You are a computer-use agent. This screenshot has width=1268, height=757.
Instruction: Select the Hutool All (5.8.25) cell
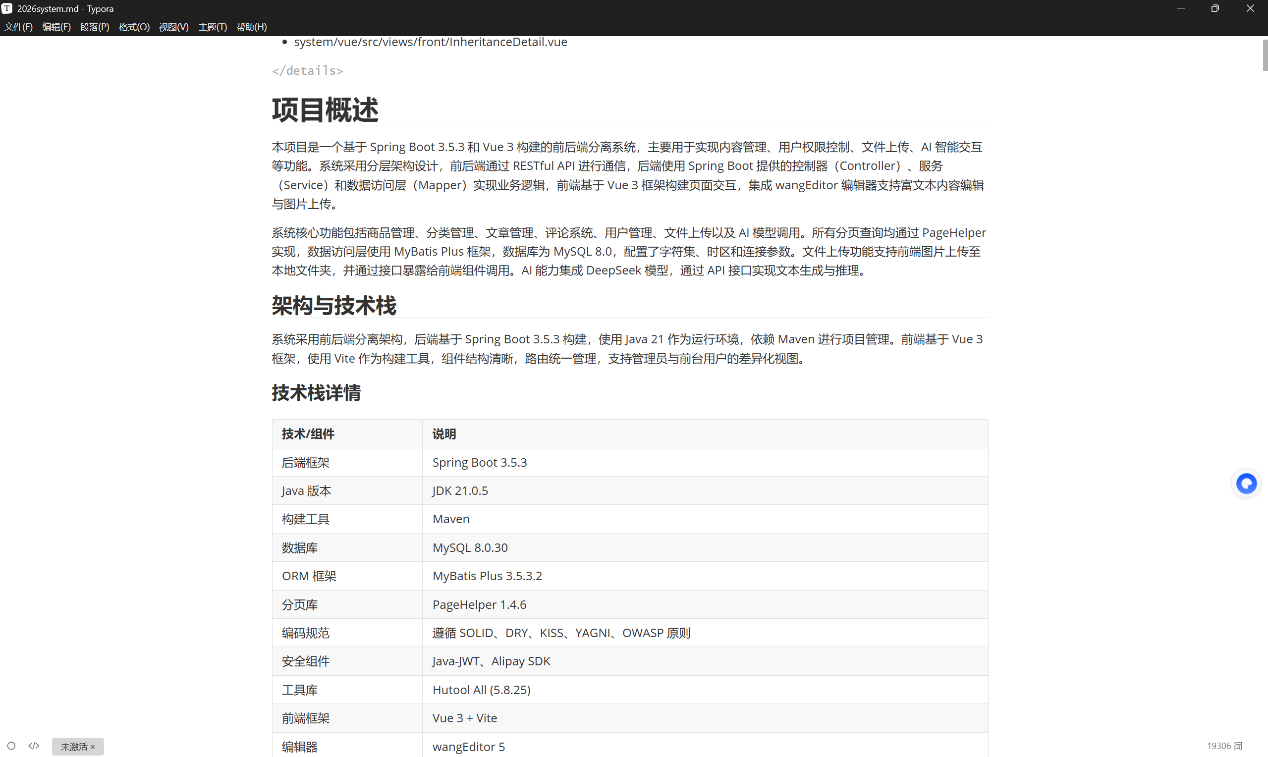(x=705, y=690)
